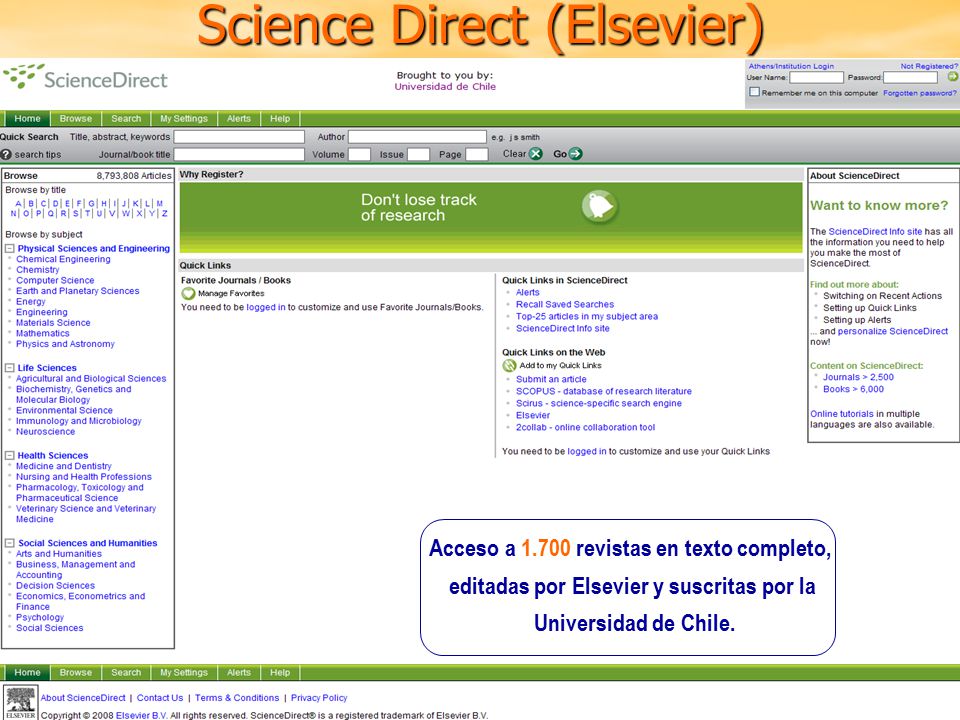The width and height of the screenshot is (960, 720).
Task: Open SCOPUS database of research literature
Action: point(604,391)
